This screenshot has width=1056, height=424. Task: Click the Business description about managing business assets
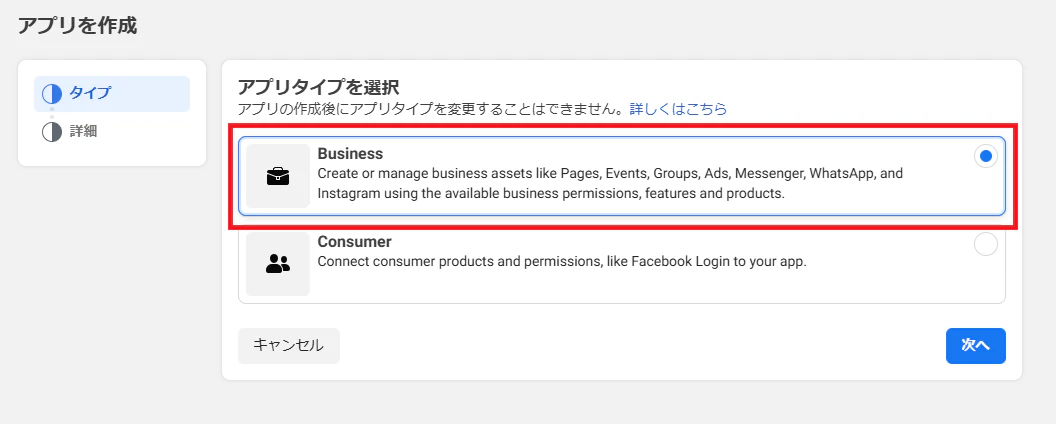tap(610, 184)
